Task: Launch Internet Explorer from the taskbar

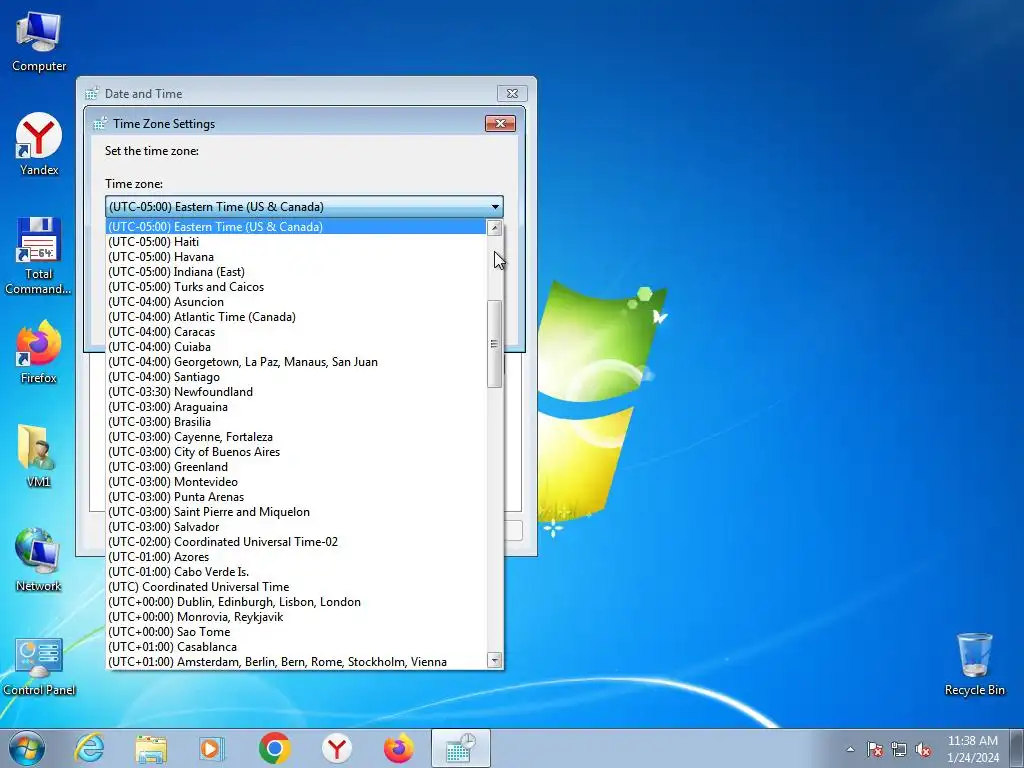Action: [x=89, y=748]
